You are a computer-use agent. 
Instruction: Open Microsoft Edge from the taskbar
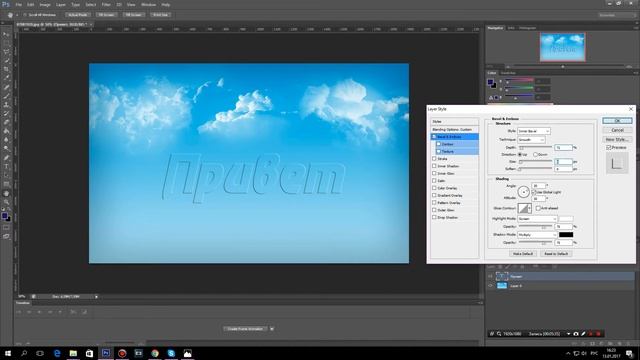[57, 353]
